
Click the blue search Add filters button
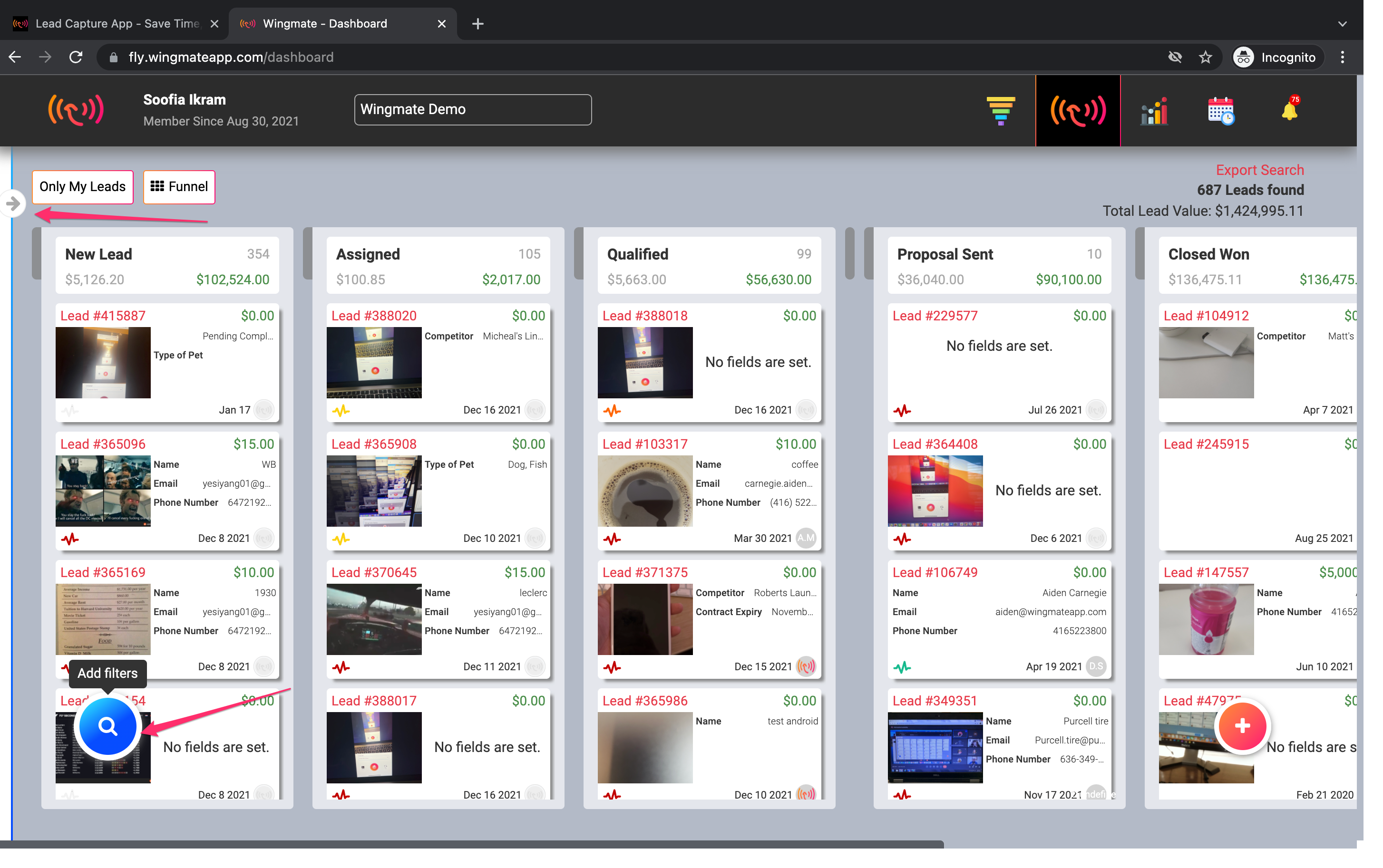pyautogui.click(x=107, y=726)
